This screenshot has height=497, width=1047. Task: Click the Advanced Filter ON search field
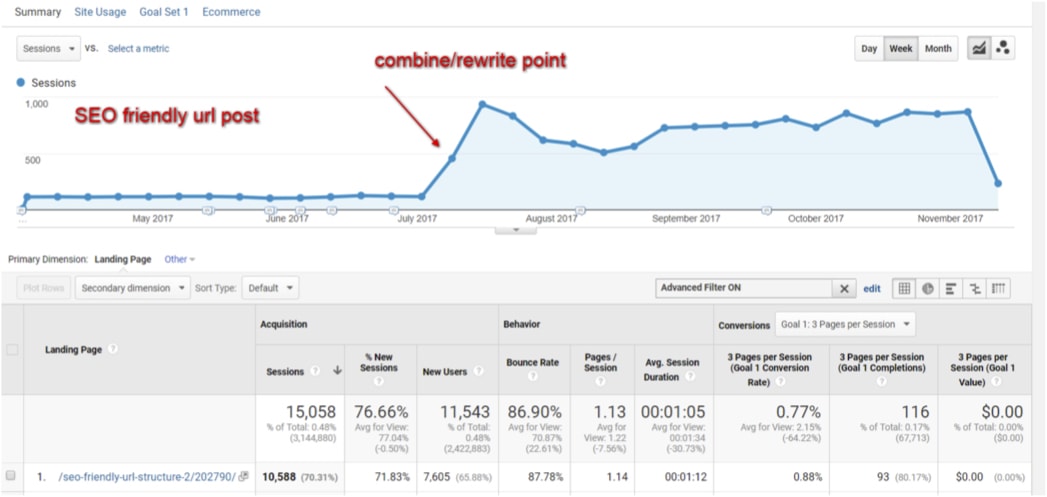click(x=744, y=288)
